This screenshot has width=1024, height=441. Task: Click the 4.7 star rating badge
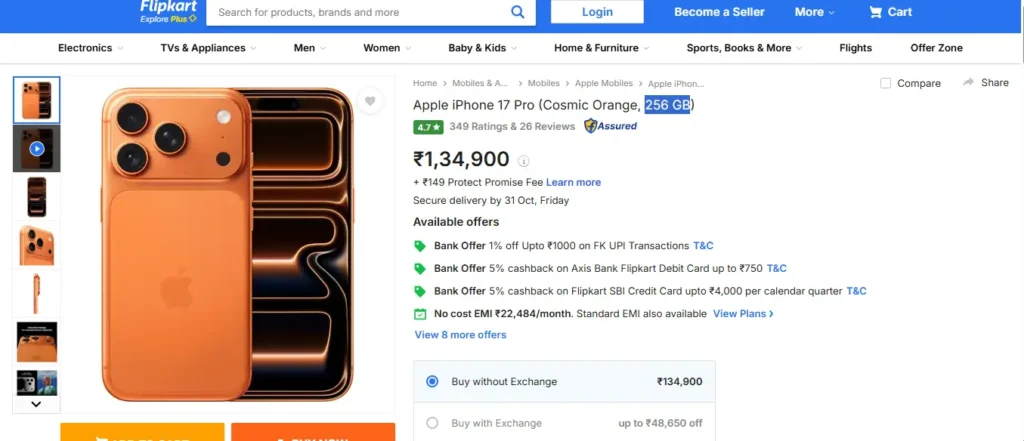coord(427,127)
